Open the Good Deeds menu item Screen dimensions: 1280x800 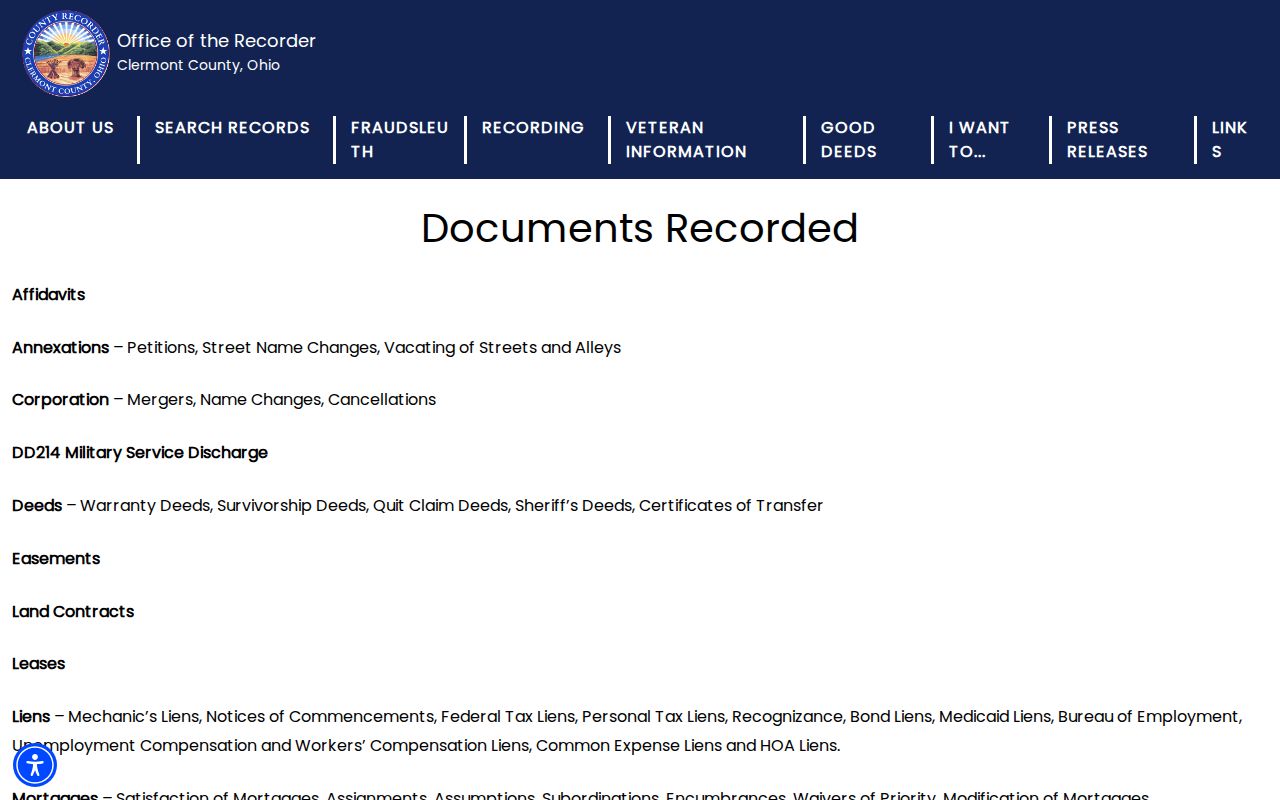[x=849, y=140]
